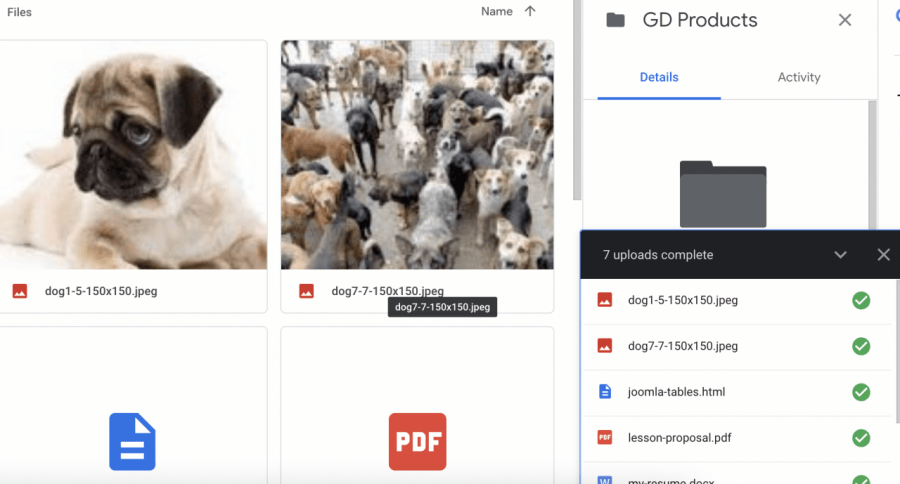This screenshot has height=484, width=900.
Task: Click the file list vertical scrollbar
Action: pyautogui.click(x=576, y=100)
